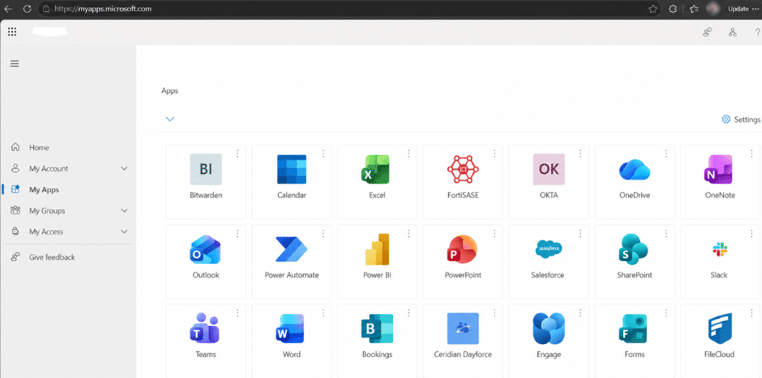
Task: Open the Bookings app
Action: (377, 341)
